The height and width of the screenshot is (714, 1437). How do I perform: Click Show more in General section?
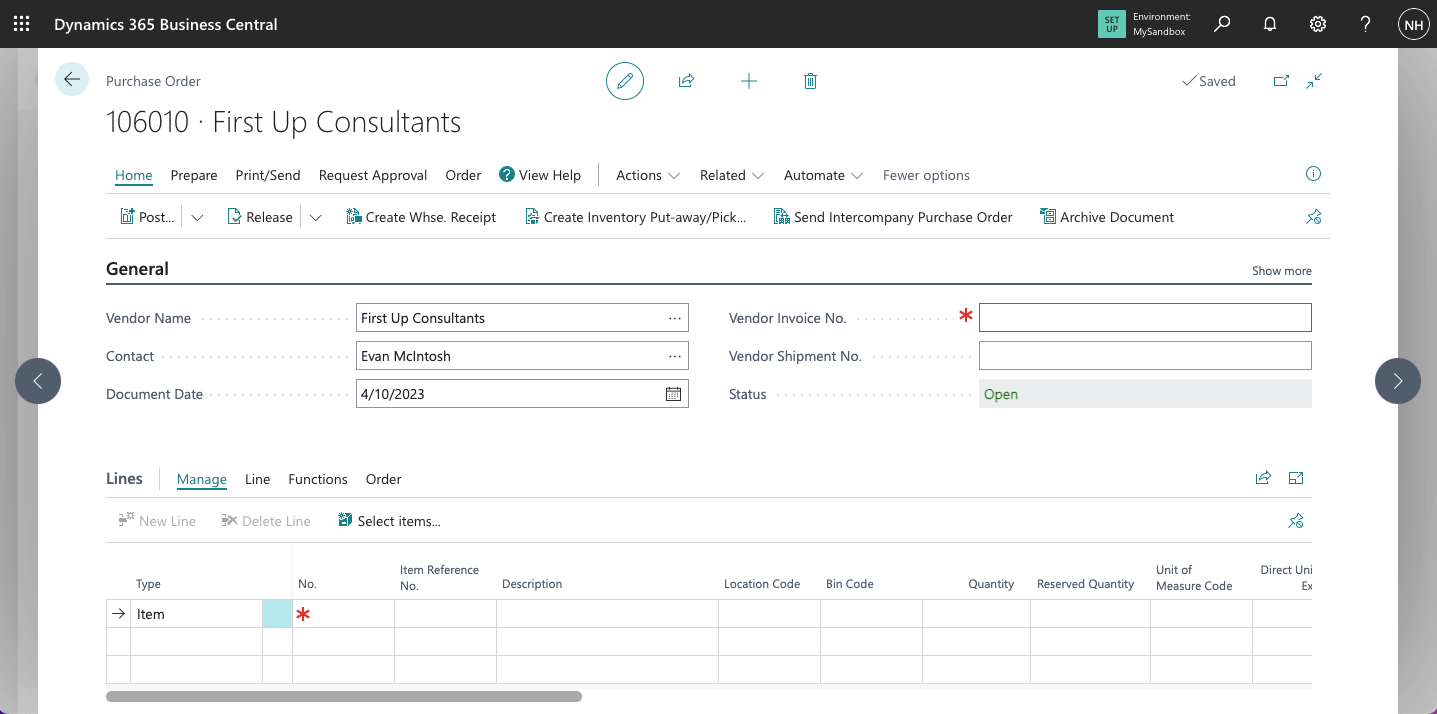pos(1281,271)
